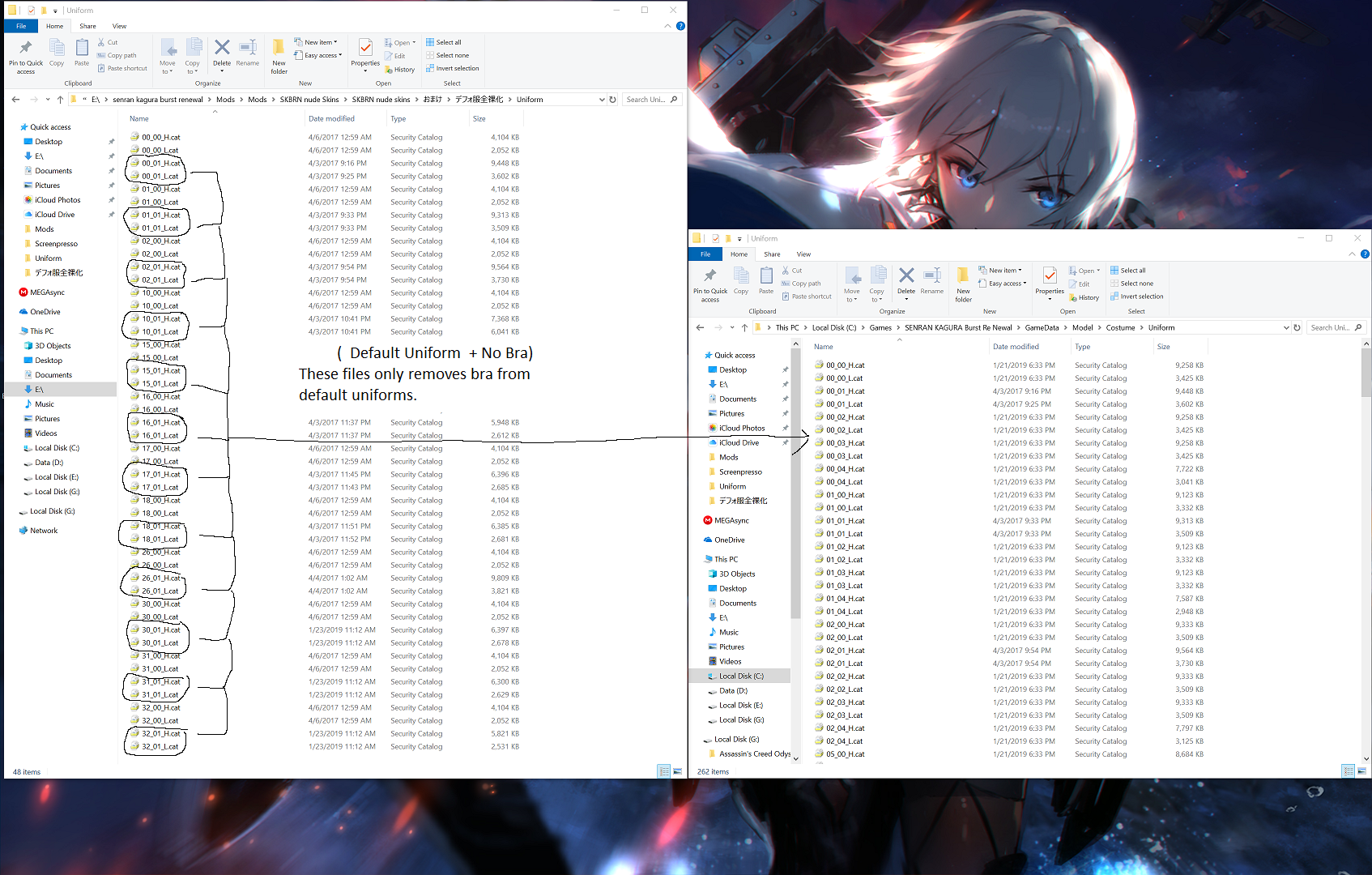The width and height of the screenshot is (1372, 875).
Task: Click Cut in left window ribbon
Action: pyautogui.click(x=108, y=42)
